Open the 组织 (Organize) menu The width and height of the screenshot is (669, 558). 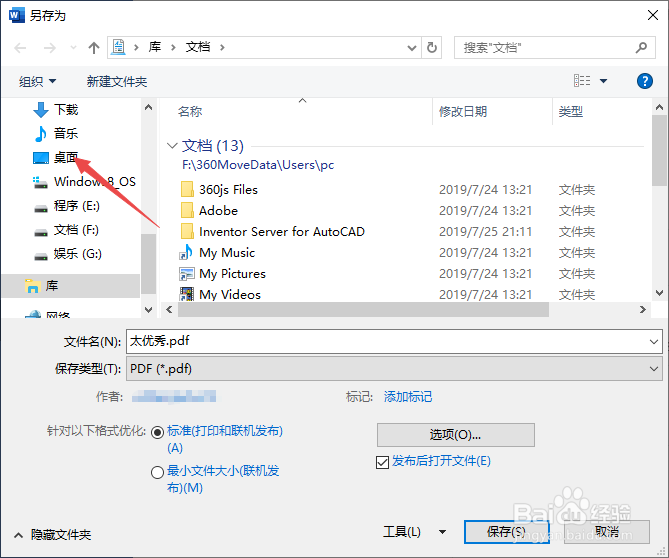37,81
